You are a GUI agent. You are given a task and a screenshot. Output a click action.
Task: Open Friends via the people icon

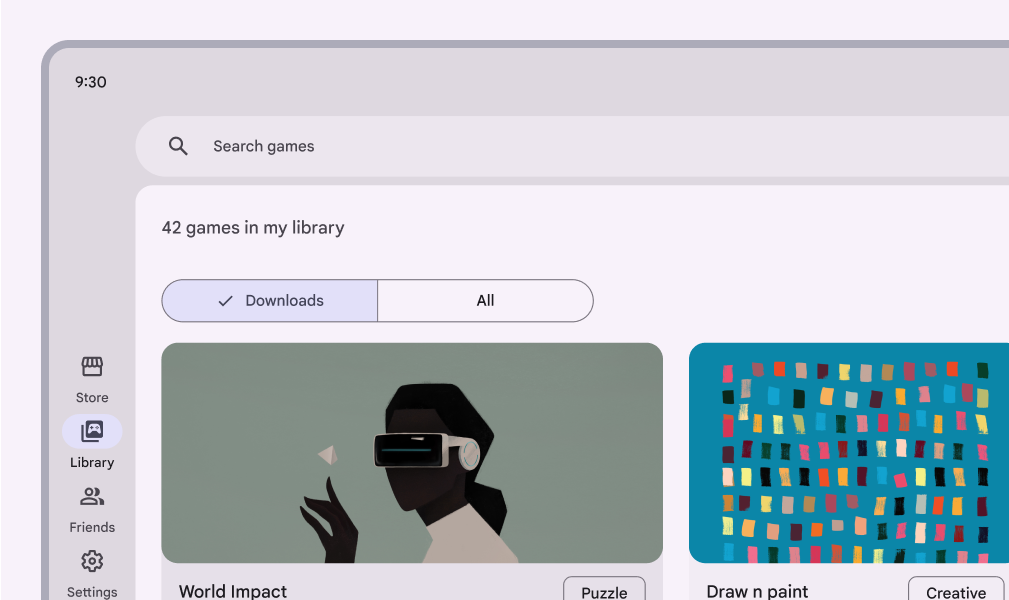pos(92,497)
